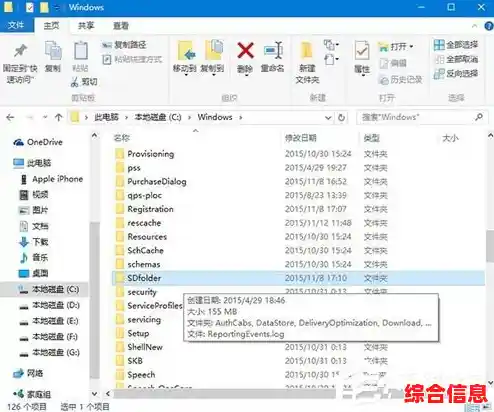Click the navigation pane scroll-down arrow
Image resolution: width=494 pixels, height=412 pixels.
(x=94, y=394)
